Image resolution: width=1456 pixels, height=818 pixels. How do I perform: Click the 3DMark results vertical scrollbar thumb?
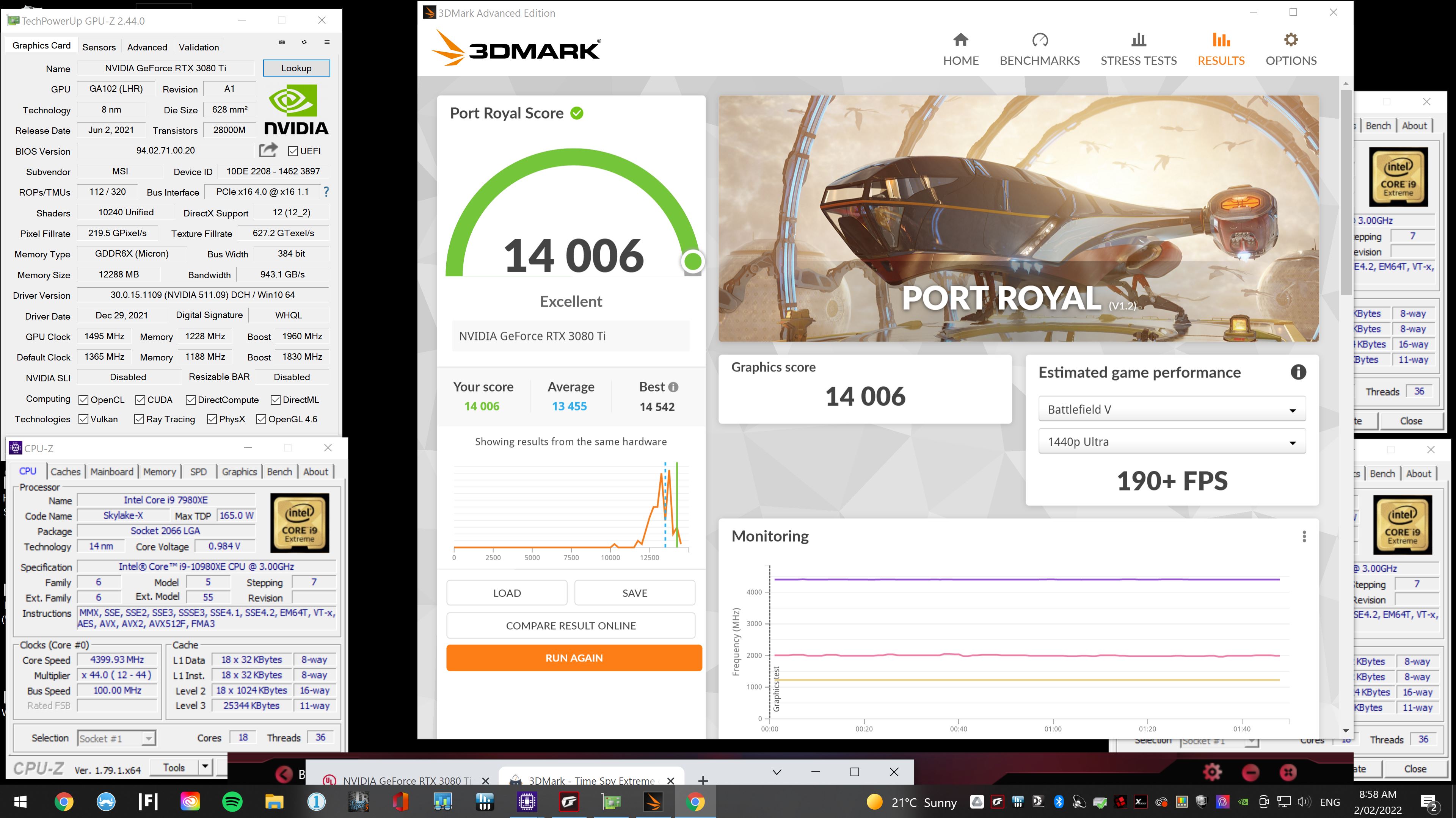(x=1345, y=192)
